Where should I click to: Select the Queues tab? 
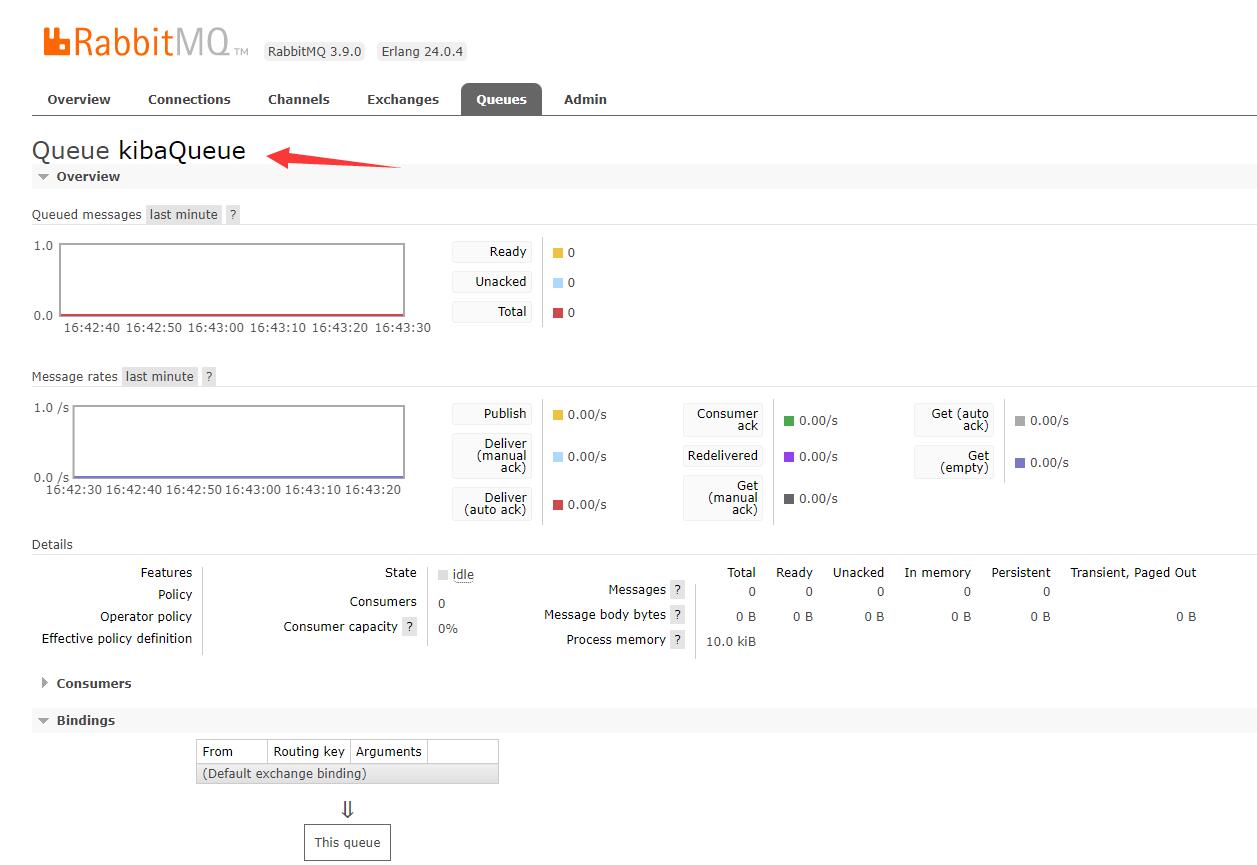coord(501,100)
